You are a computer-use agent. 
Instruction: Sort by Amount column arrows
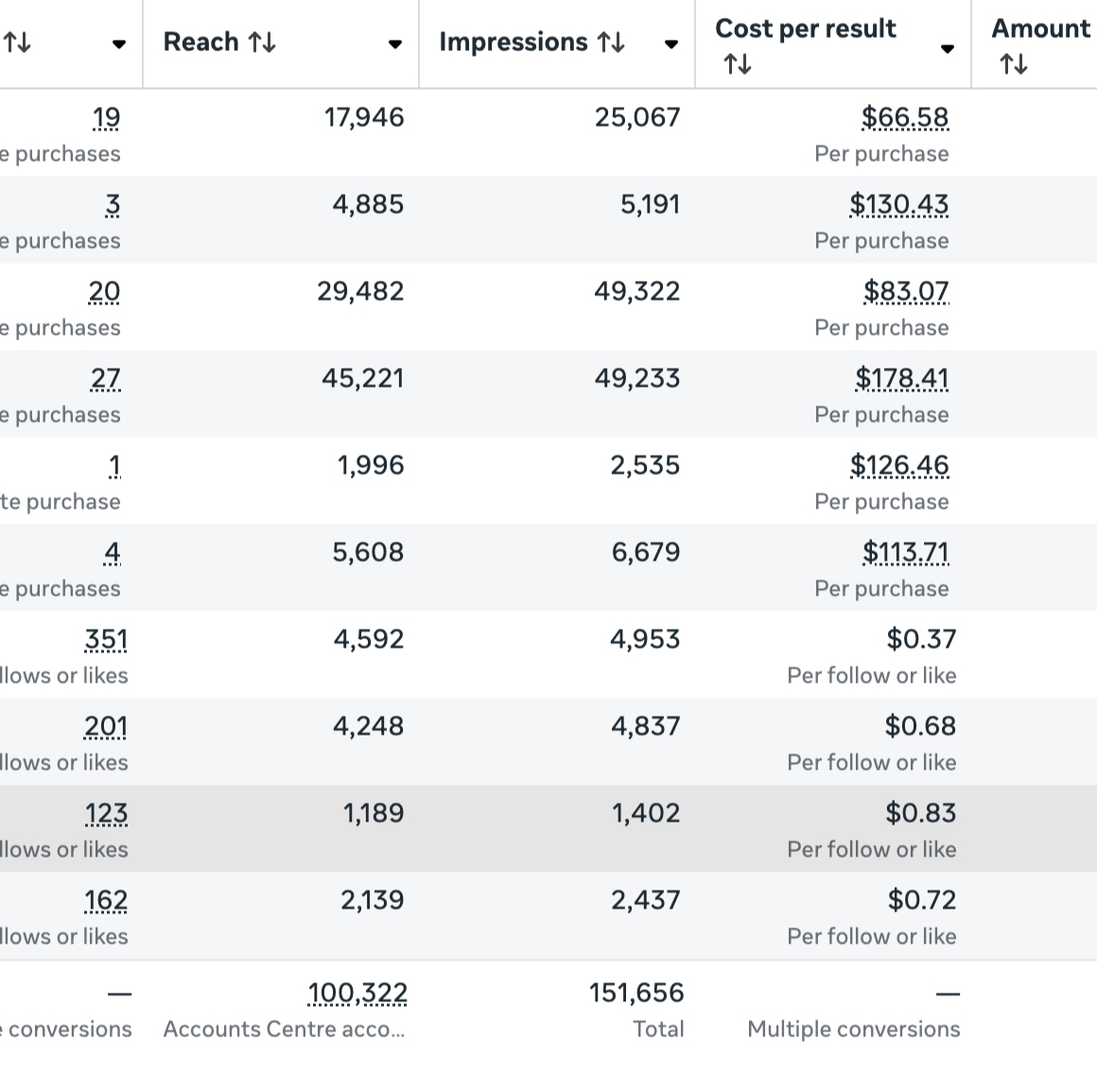tap(1014, 64)
